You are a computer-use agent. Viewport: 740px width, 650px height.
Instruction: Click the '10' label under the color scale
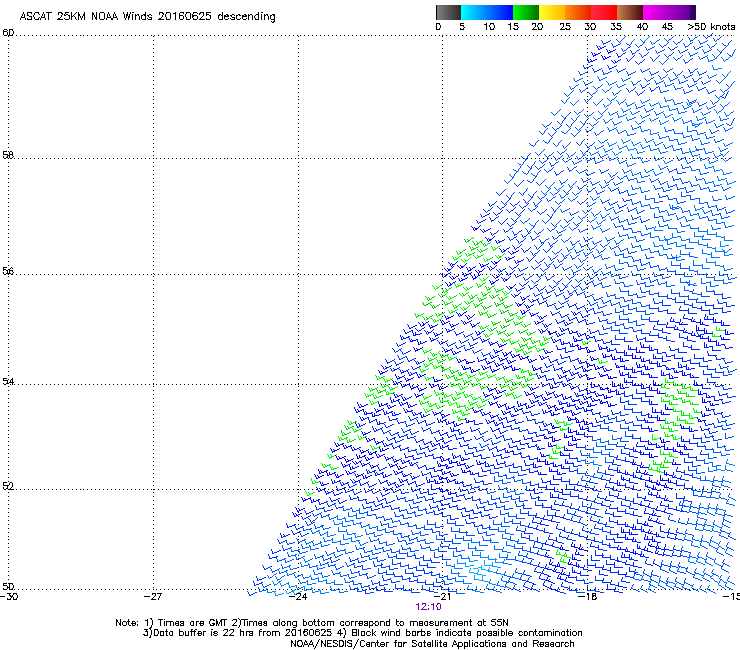[x=489, y=27]
